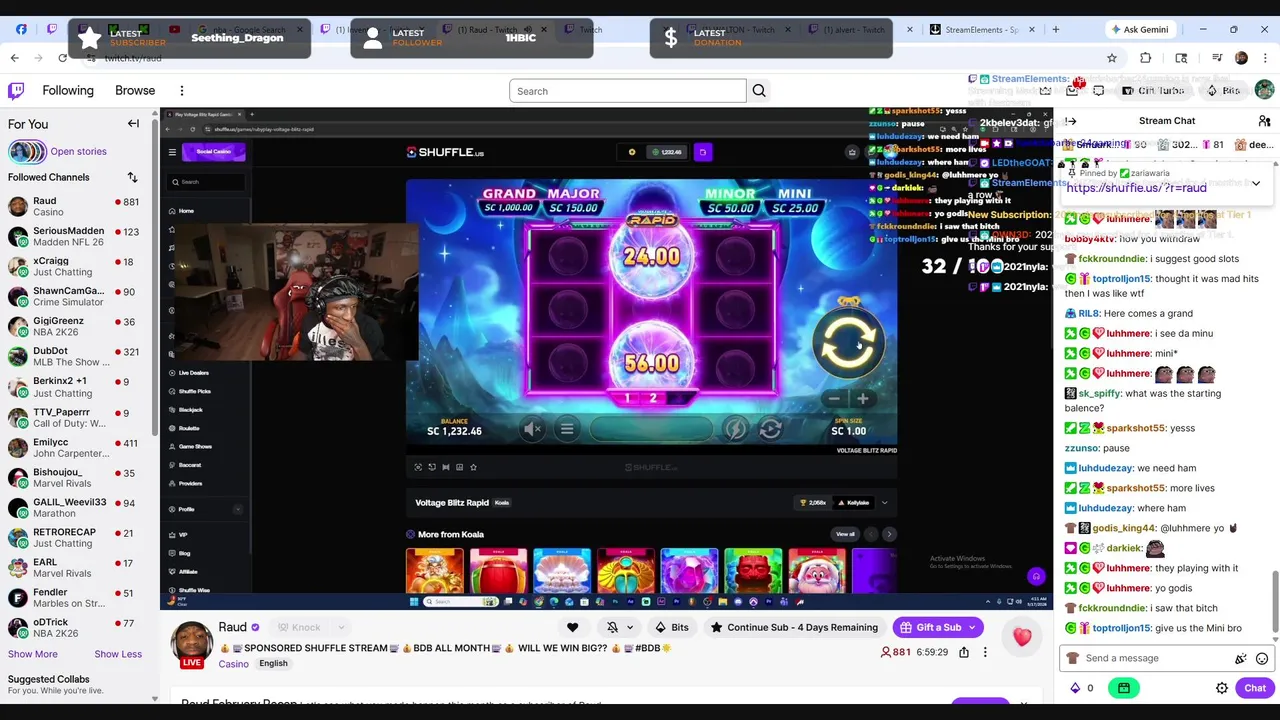This screenshot has height=720, width=1280.
Task: Click the large spin button in the slot game
Action: click(x=847, y=343)
